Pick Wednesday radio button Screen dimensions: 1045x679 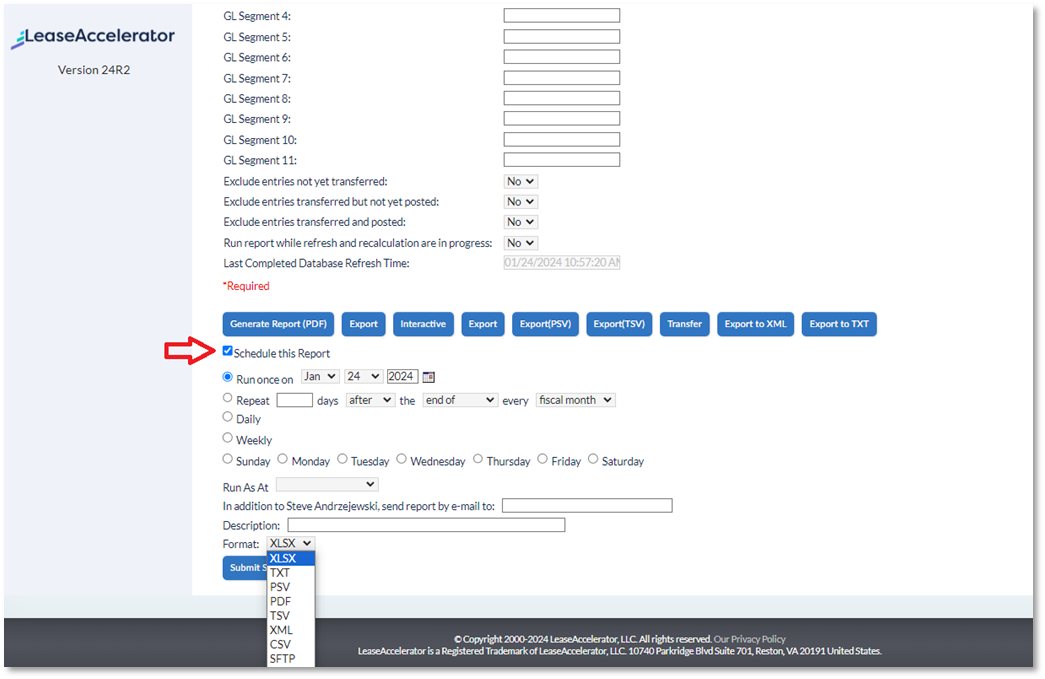pos(401,459)
